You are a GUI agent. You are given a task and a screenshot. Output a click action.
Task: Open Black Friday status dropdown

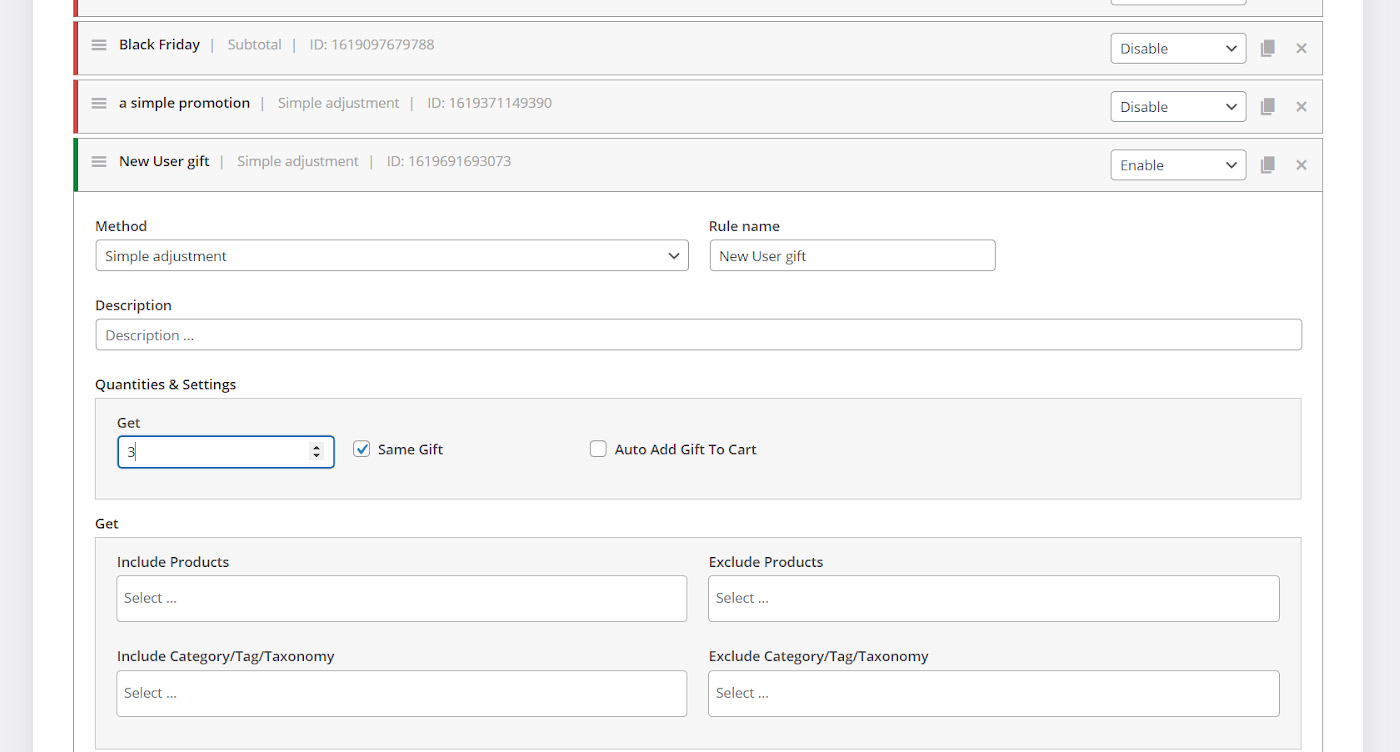[1177, 48]
